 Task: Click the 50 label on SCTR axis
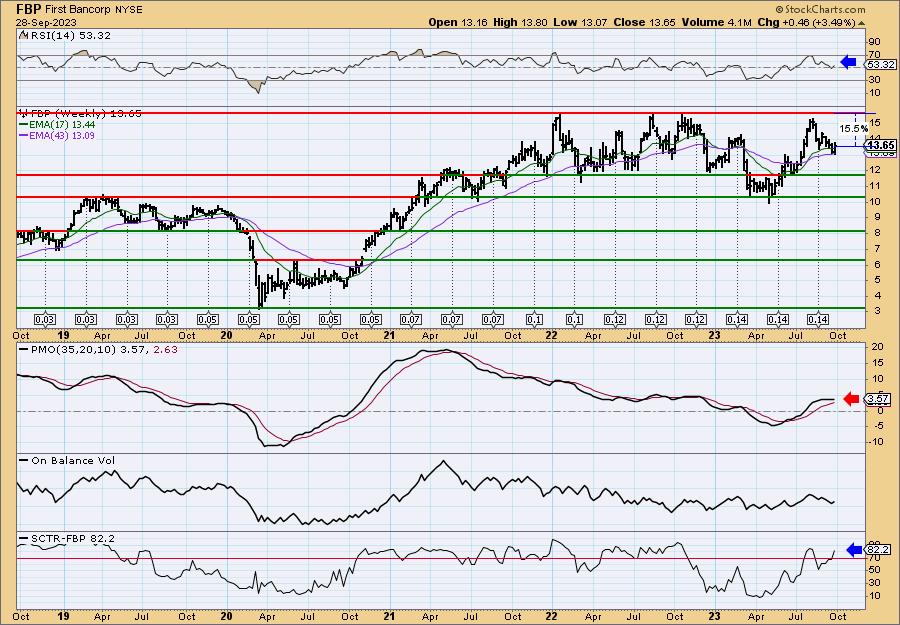[x=874, y=570]
